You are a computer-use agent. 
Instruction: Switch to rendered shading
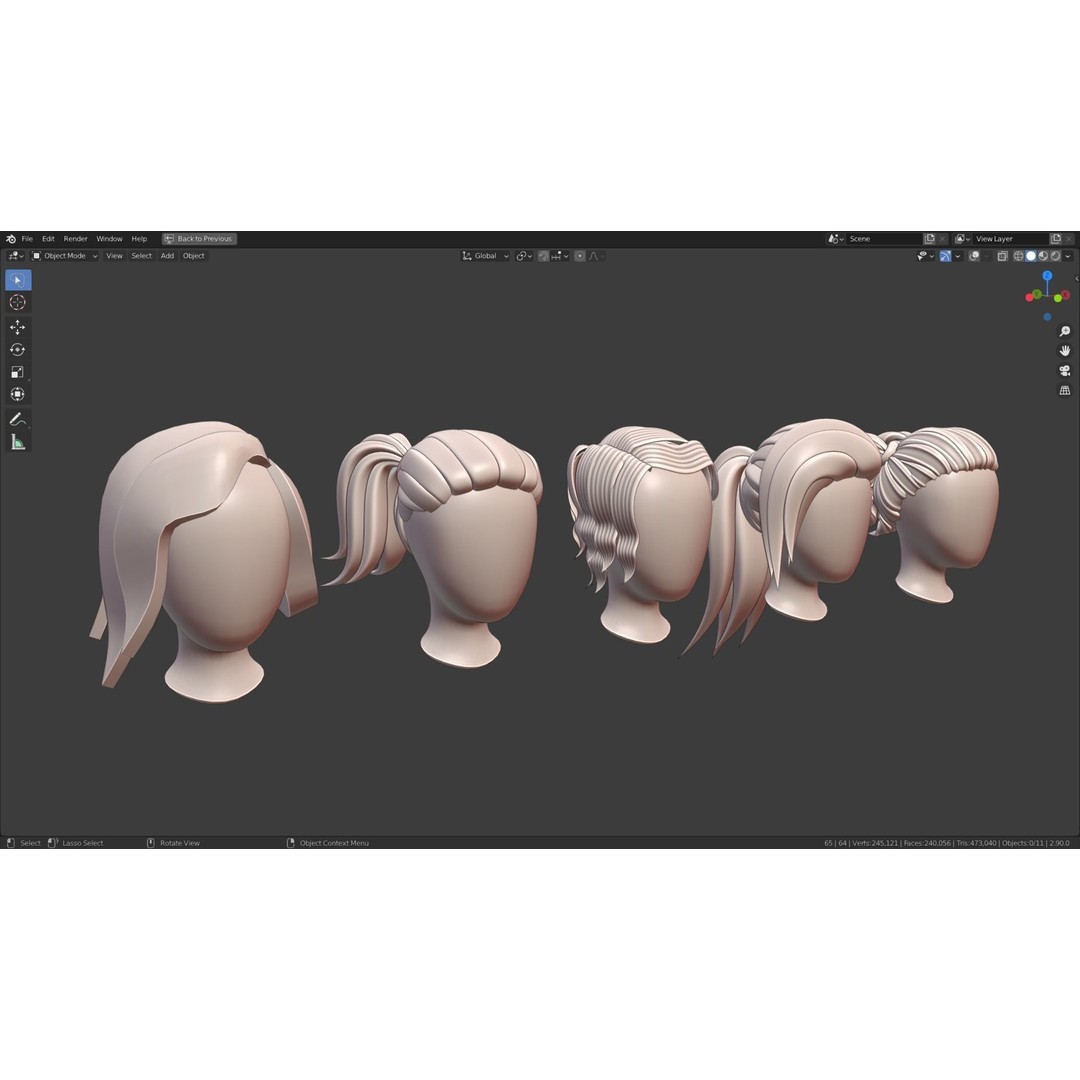coord(1056,256)
